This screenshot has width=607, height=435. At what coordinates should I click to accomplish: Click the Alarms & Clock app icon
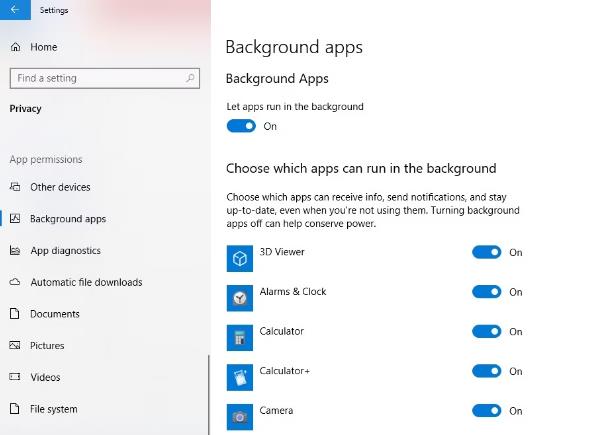point(240,298)
